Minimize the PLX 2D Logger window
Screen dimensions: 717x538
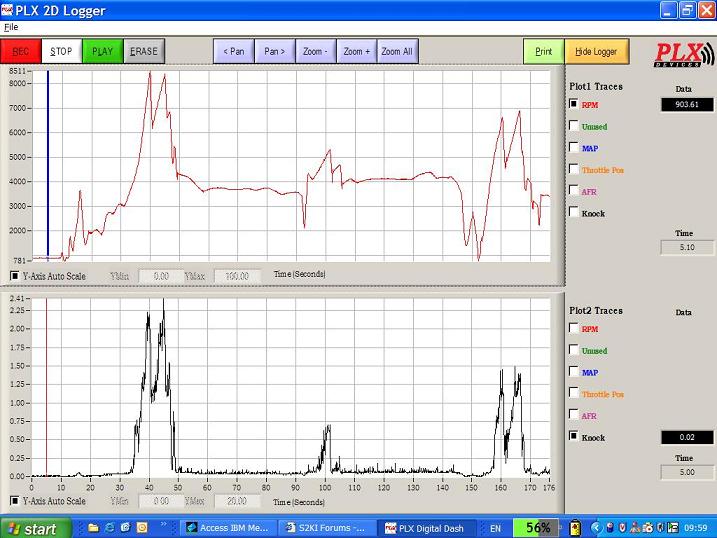668,10
